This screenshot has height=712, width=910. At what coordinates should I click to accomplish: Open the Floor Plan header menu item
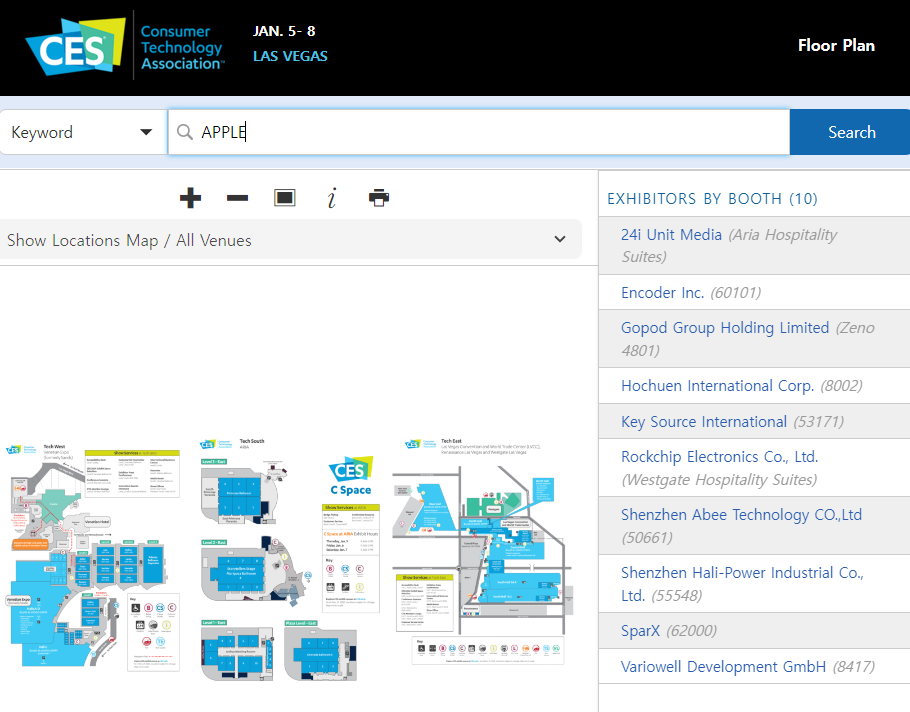point(836,45)
